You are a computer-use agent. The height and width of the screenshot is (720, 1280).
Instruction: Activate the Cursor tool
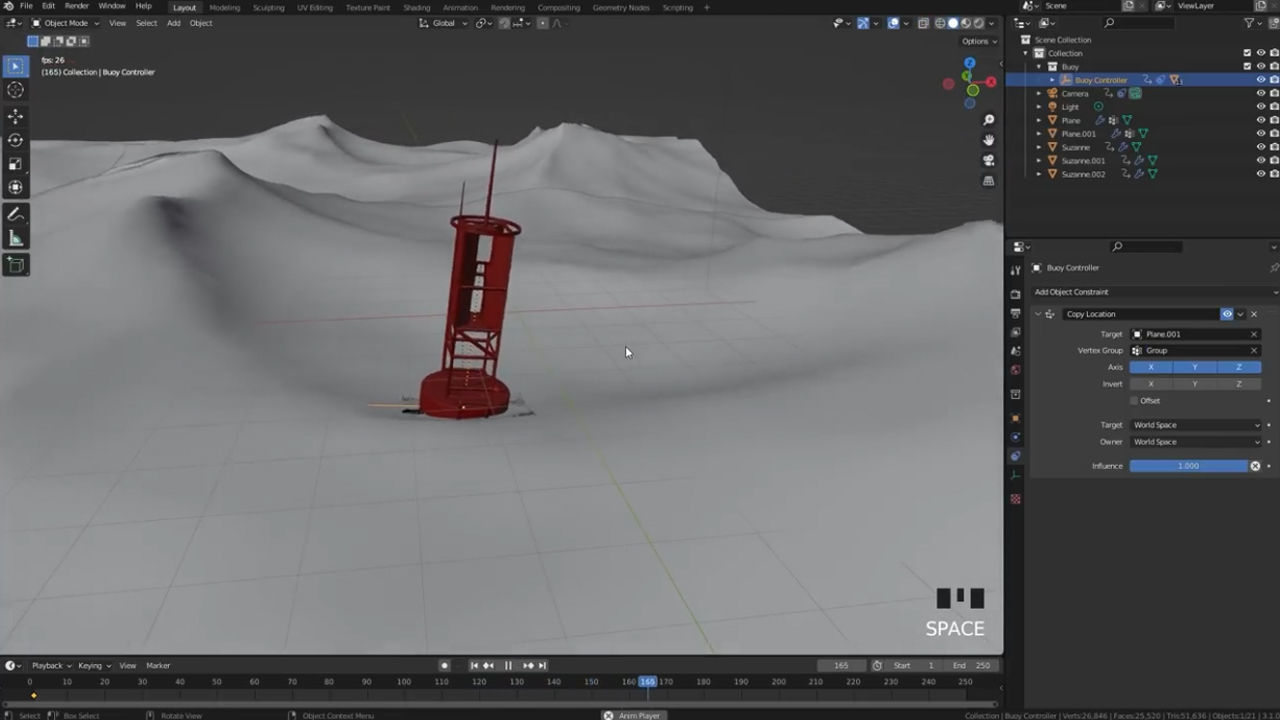pos(15,91)
